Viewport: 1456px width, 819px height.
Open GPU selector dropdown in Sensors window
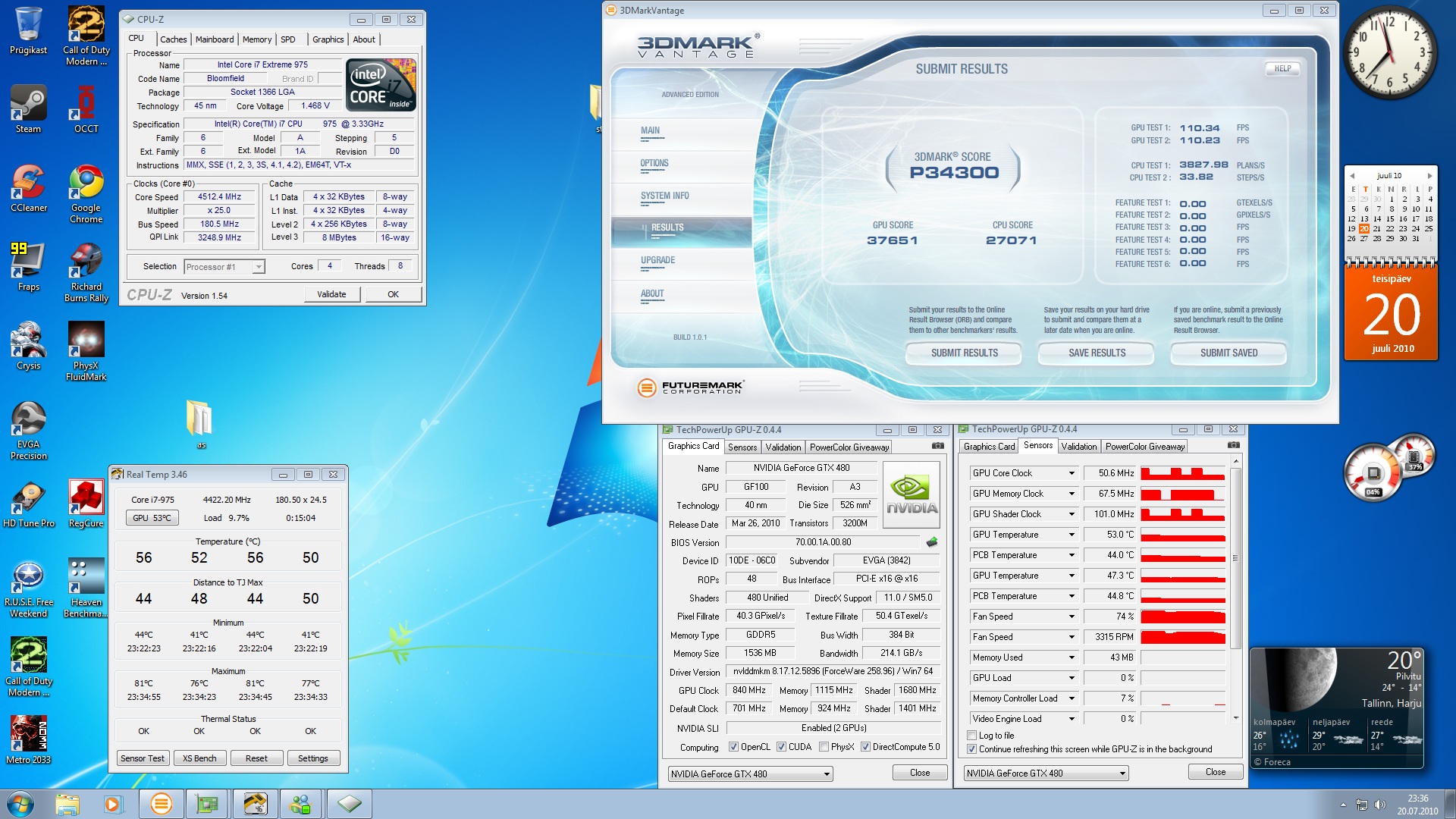coord(1046,773)
